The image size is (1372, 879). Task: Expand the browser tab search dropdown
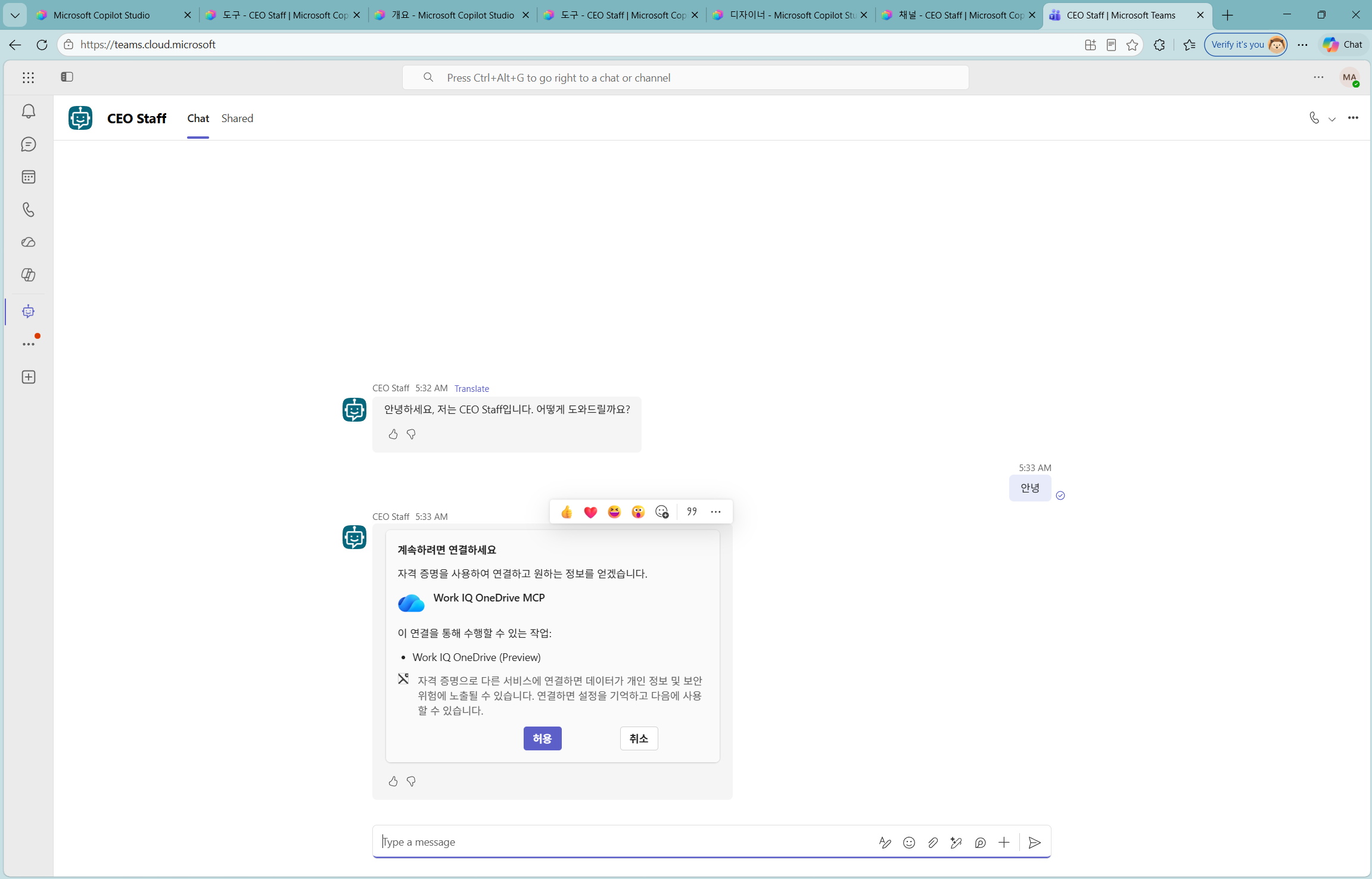[x=15, y=15]
